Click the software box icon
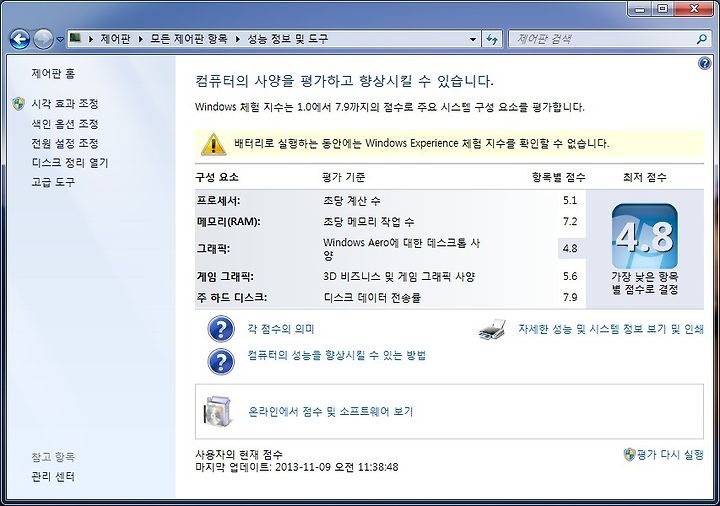Screen dimensions: 720x506 coord(218,411)
